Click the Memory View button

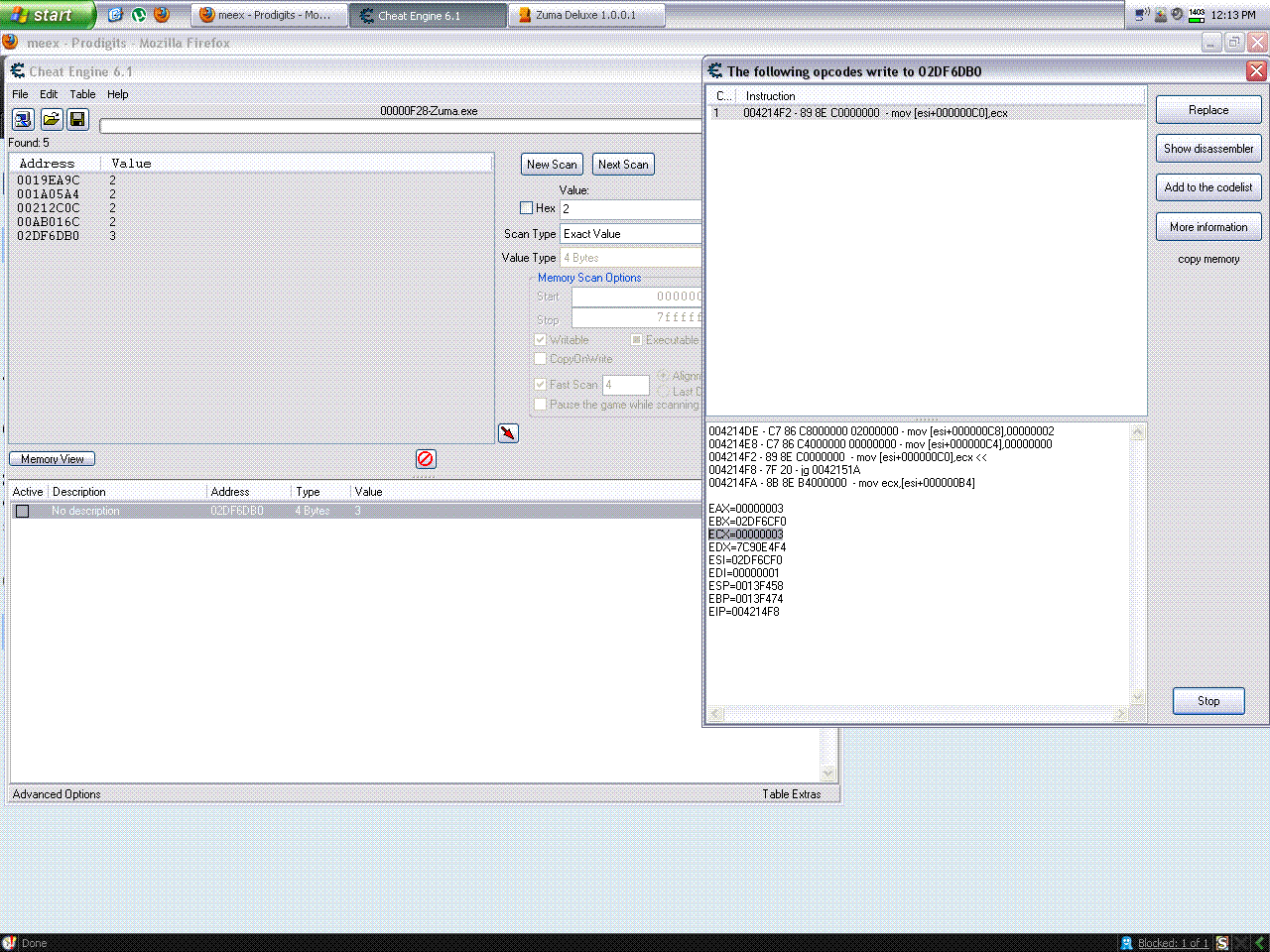[53, 459]
